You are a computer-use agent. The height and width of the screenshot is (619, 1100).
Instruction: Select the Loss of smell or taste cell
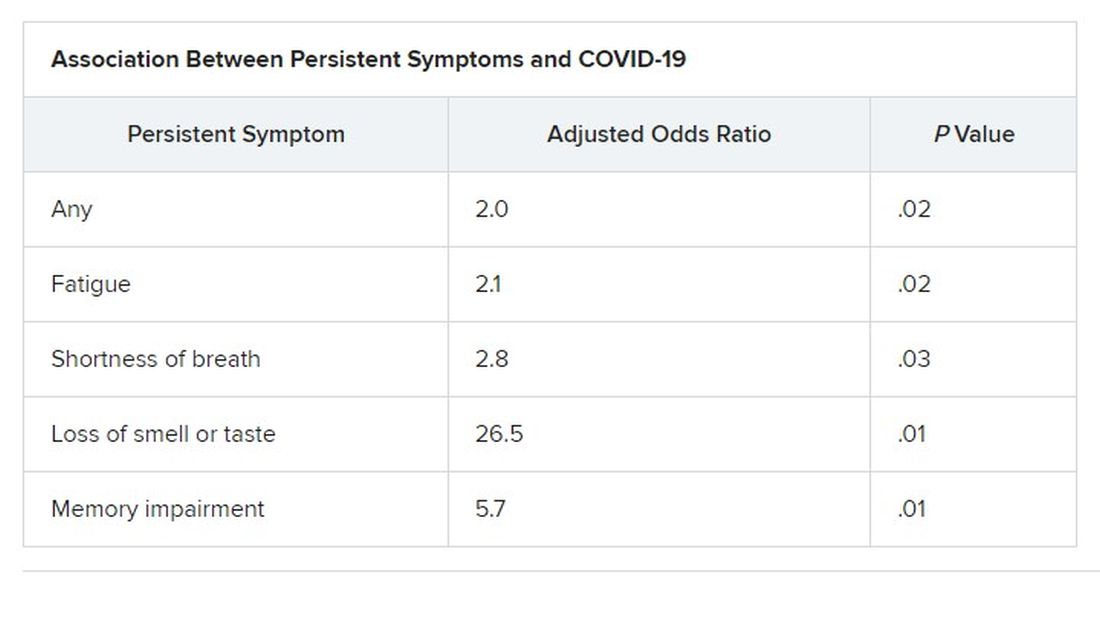point(163,434)
